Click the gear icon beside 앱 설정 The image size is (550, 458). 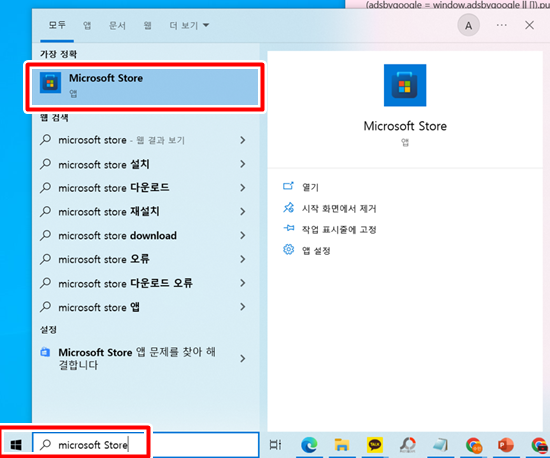pos(288,249)
